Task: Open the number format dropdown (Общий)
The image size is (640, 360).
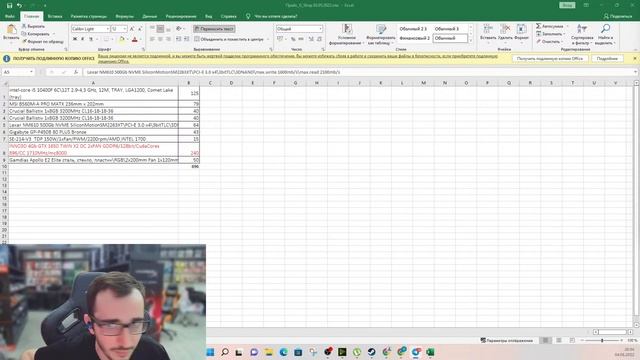Action: 320,29
